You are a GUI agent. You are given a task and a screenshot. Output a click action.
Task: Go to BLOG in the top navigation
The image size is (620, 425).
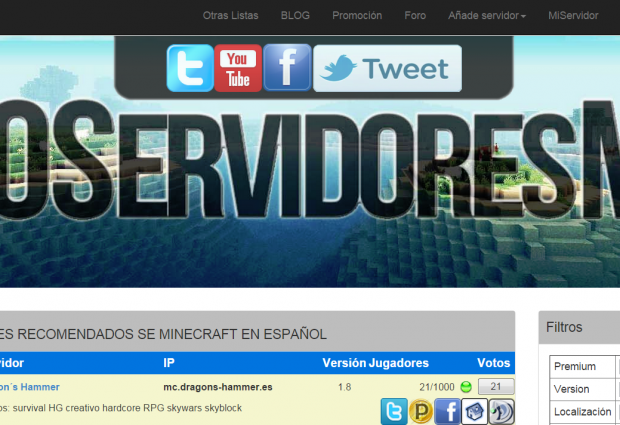(295, 15)
